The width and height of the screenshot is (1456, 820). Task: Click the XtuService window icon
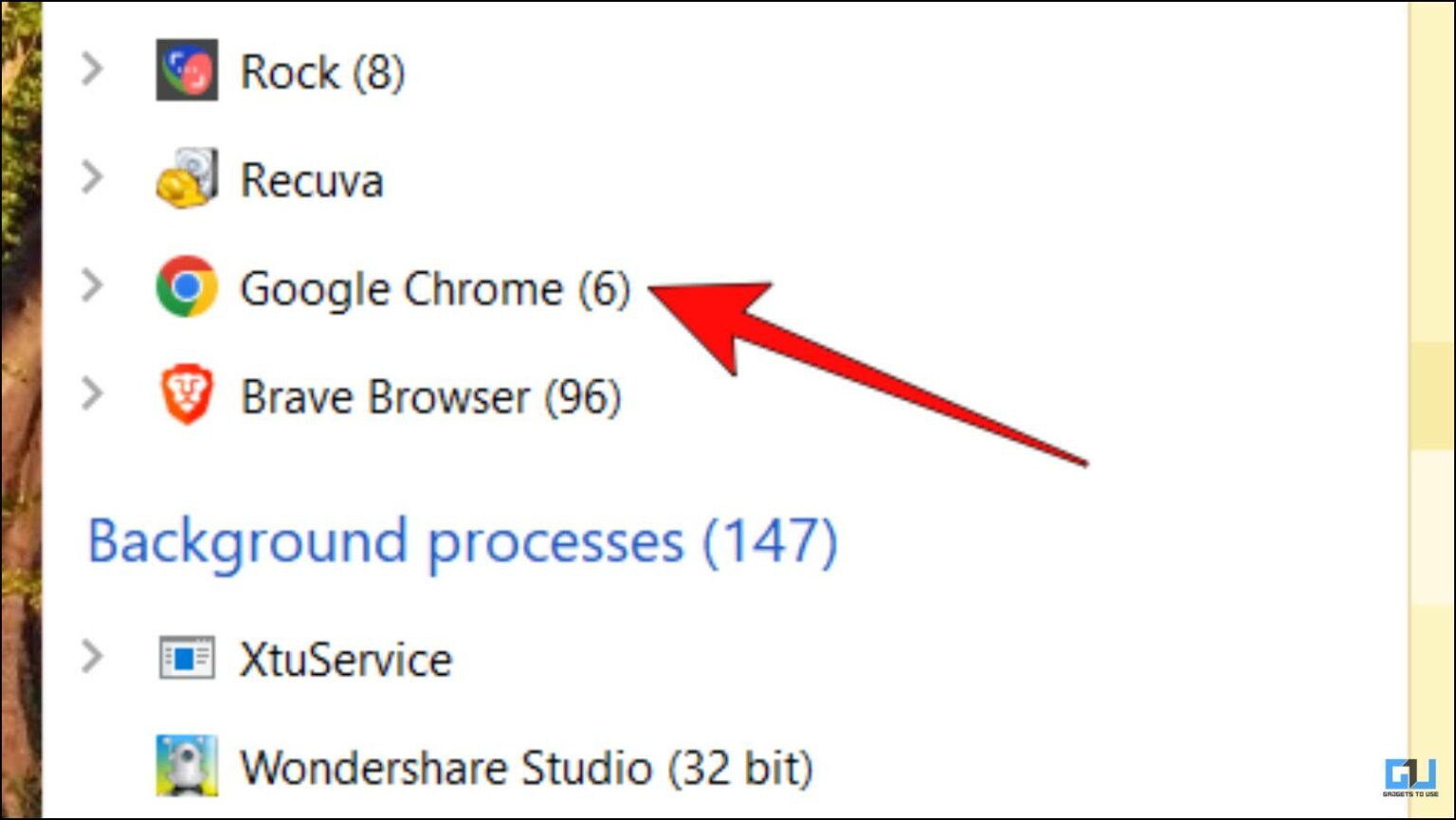tap(188, 656)
